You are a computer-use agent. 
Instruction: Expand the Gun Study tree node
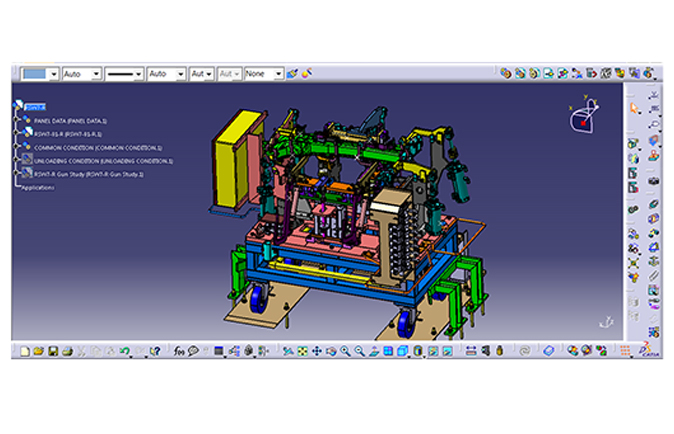(16, 173)
